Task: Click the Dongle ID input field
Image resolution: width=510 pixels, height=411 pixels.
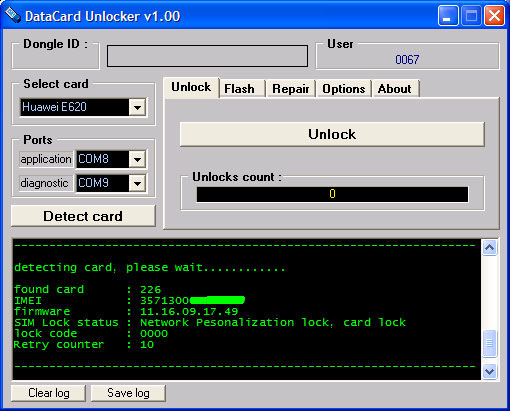Action: pyautogui.click(x=207, y=56)
